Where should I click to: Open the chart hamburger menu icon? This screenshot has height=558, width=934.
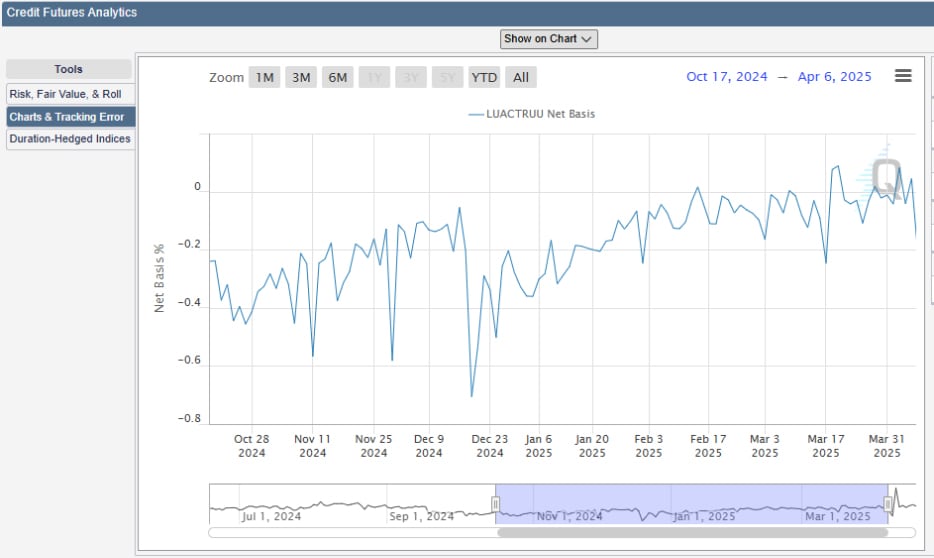902,76
